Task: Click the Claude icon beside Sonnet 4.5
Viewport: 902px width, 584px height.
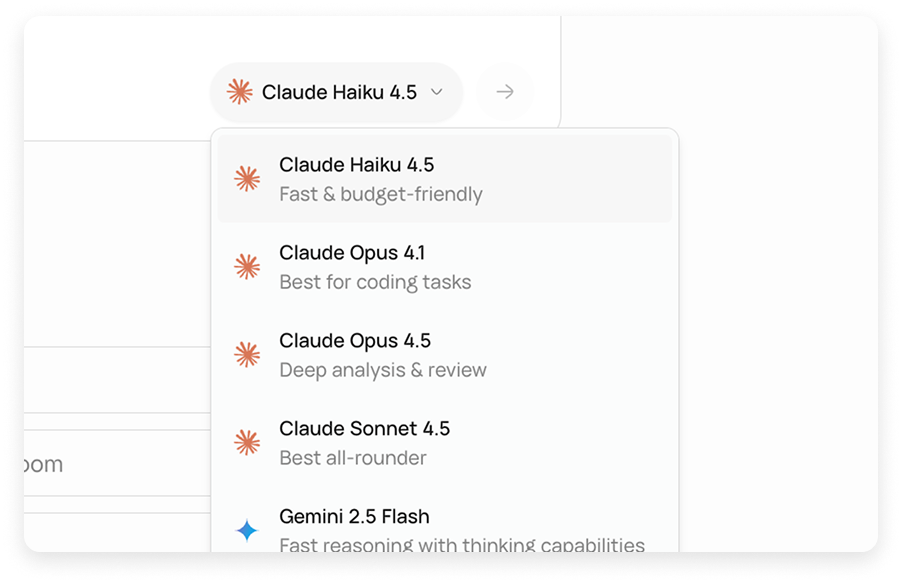Action: pyautogui.click(x=247, y=441)
